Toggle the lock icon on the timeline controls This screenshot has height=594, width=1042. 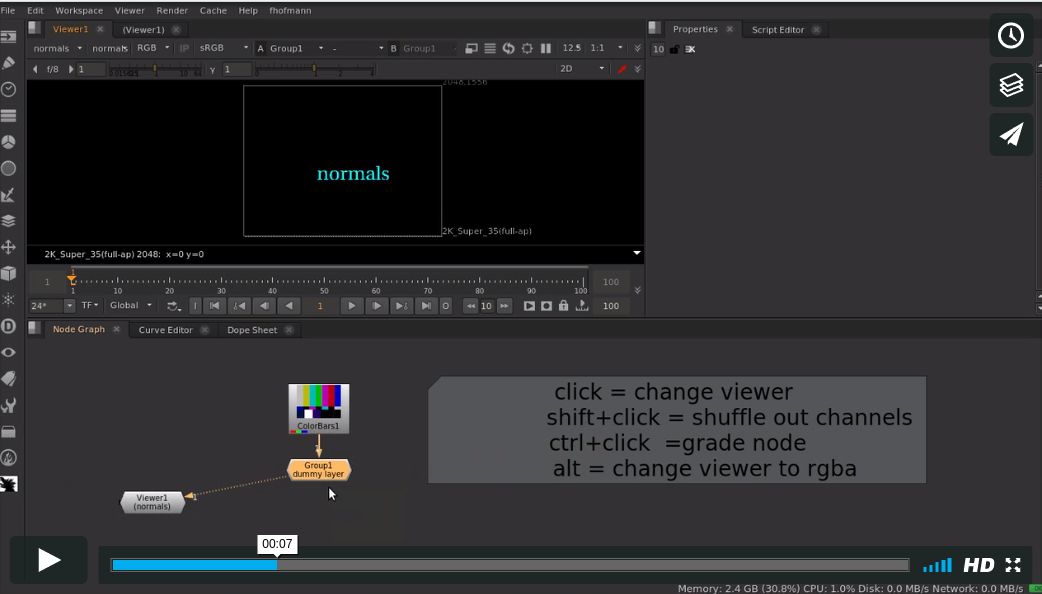point(564,306)
